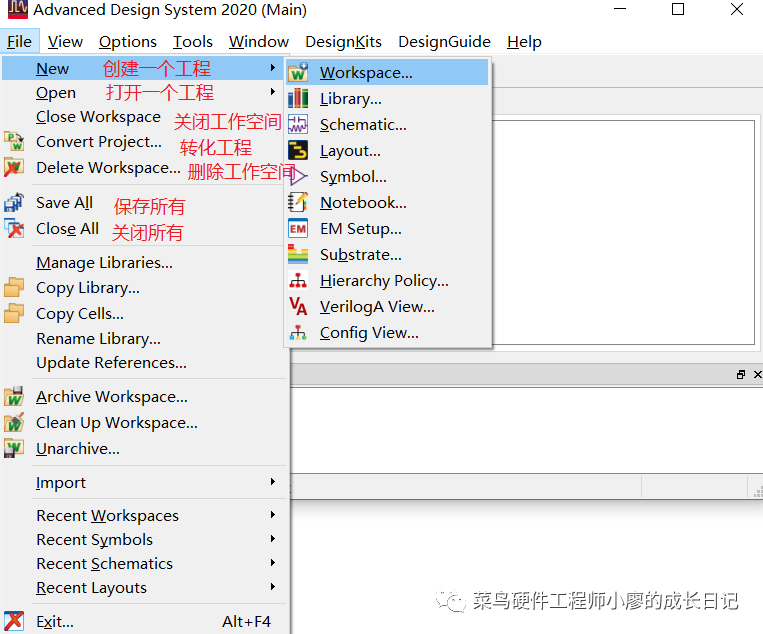
Task: Open the File menu
Action: tap(19, 42)
